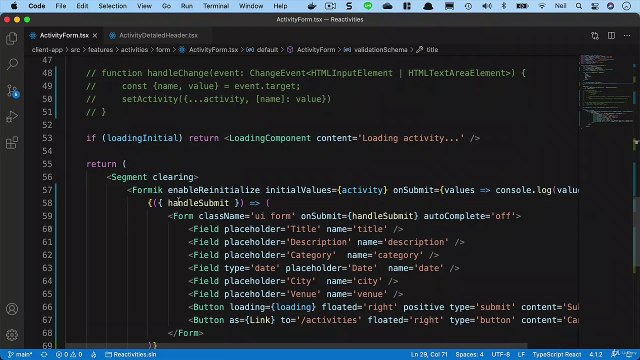Screen dimensions: 640x360
Task: Open the Apple menu
Action: 14,6
